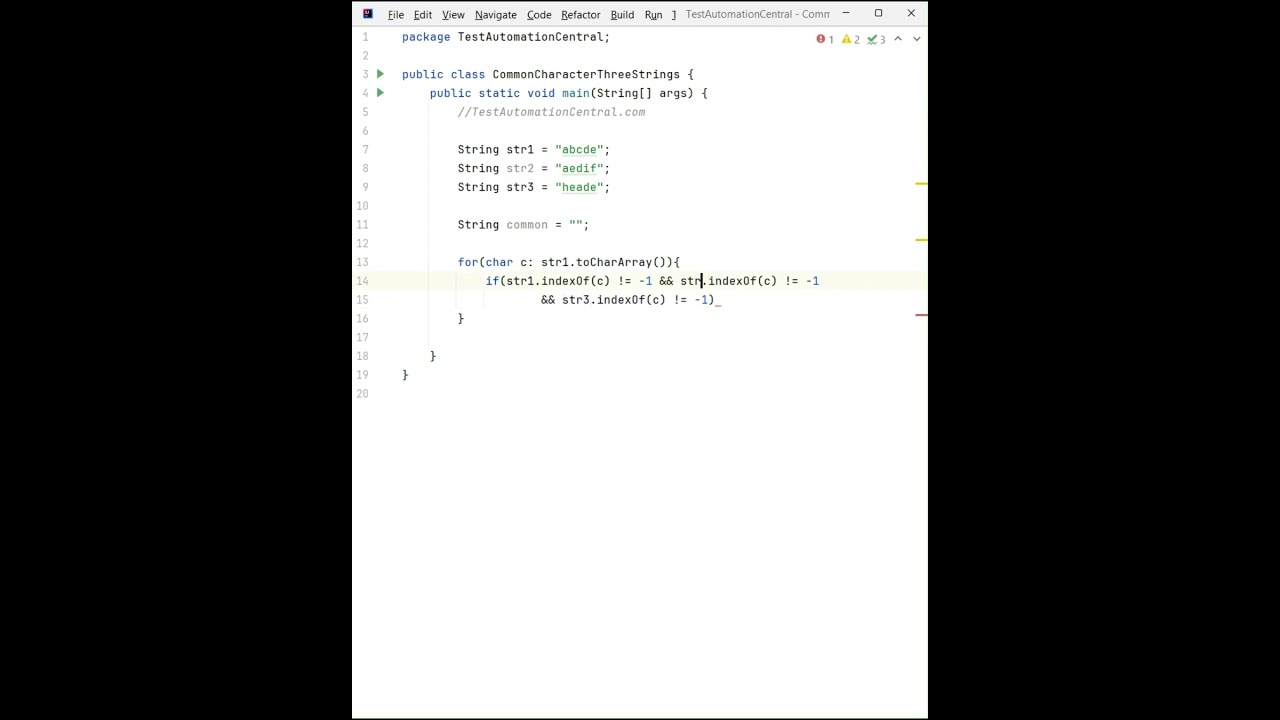The image size is (1280, 720).
Task: Open the File menu
Action: [x=396, y=14]
